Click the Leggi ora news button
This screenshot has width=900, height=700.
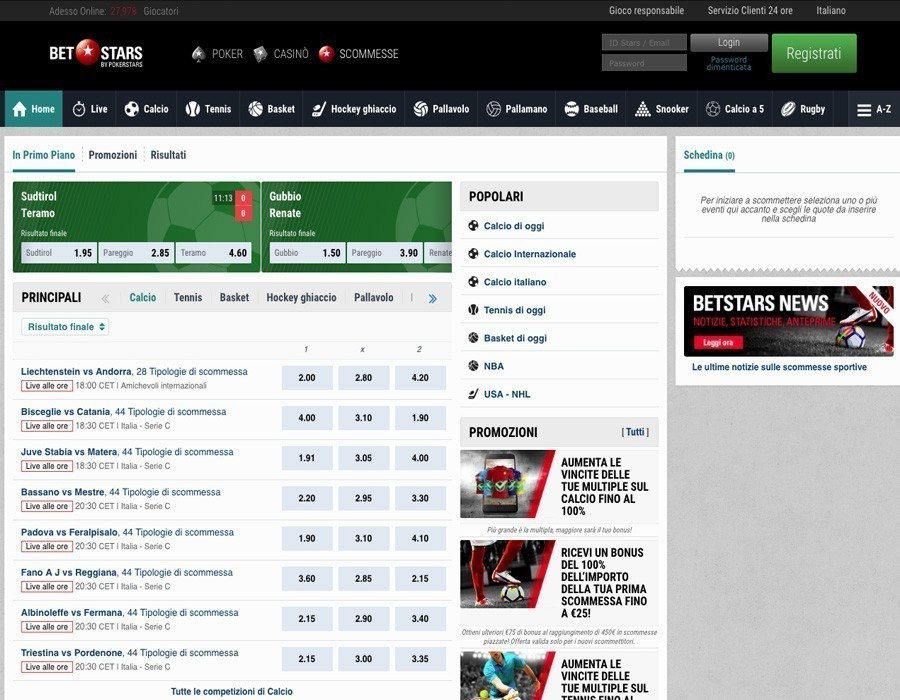(718, 343)
